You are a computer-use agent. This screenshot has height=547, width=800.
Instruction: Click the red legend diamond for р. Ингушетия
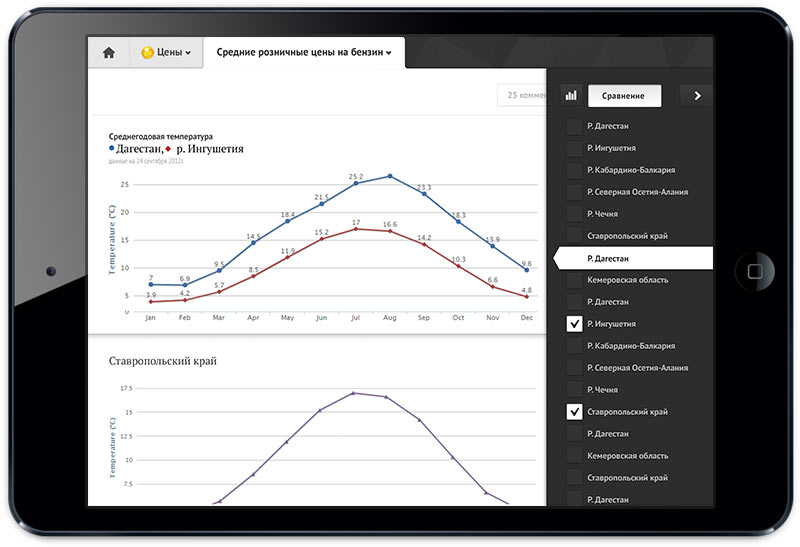[x=168, y=149]
